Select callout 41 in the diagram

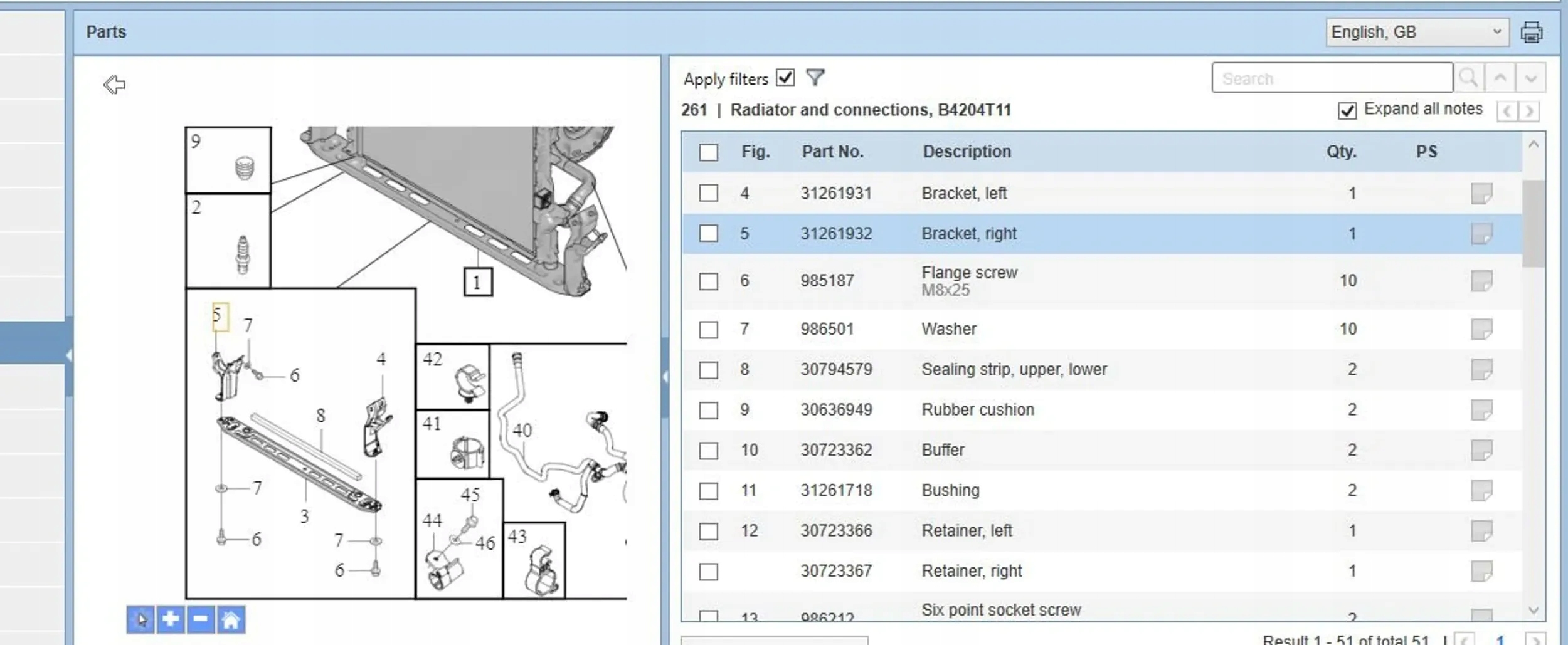[432, 424]
